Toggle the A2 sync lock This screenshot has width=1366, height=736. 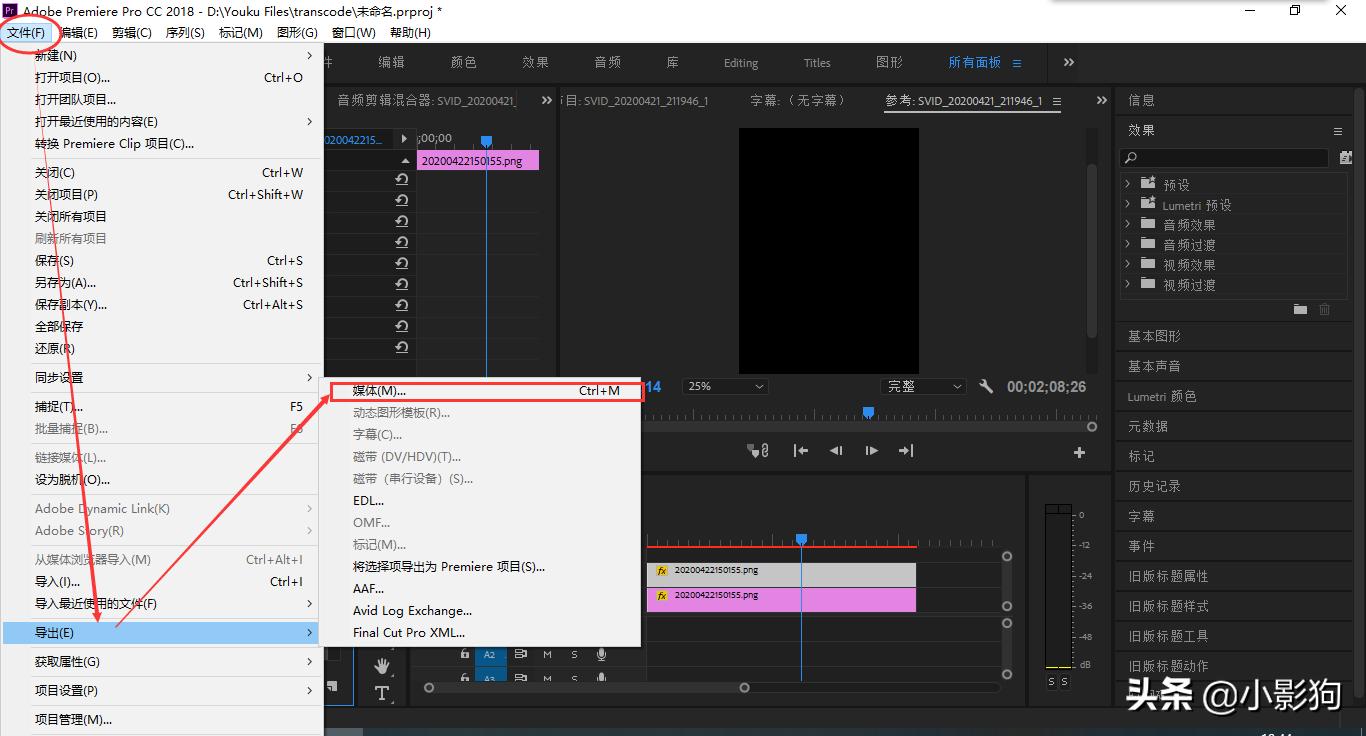click(x=521, y=654)
